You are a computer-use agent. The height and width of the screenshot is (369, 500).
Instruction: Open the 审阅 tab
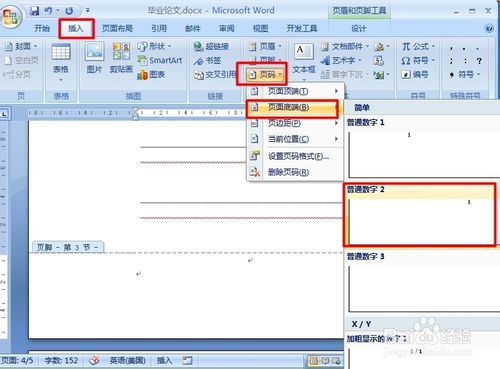pos(226,28)
